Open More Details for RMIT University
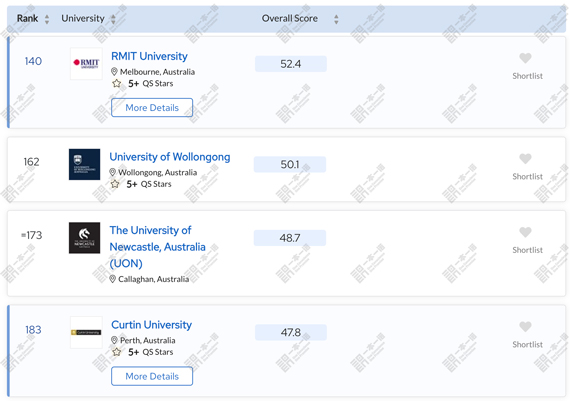Image resolution: width=570 pixels, height=401 pixels. pos(152,108)
